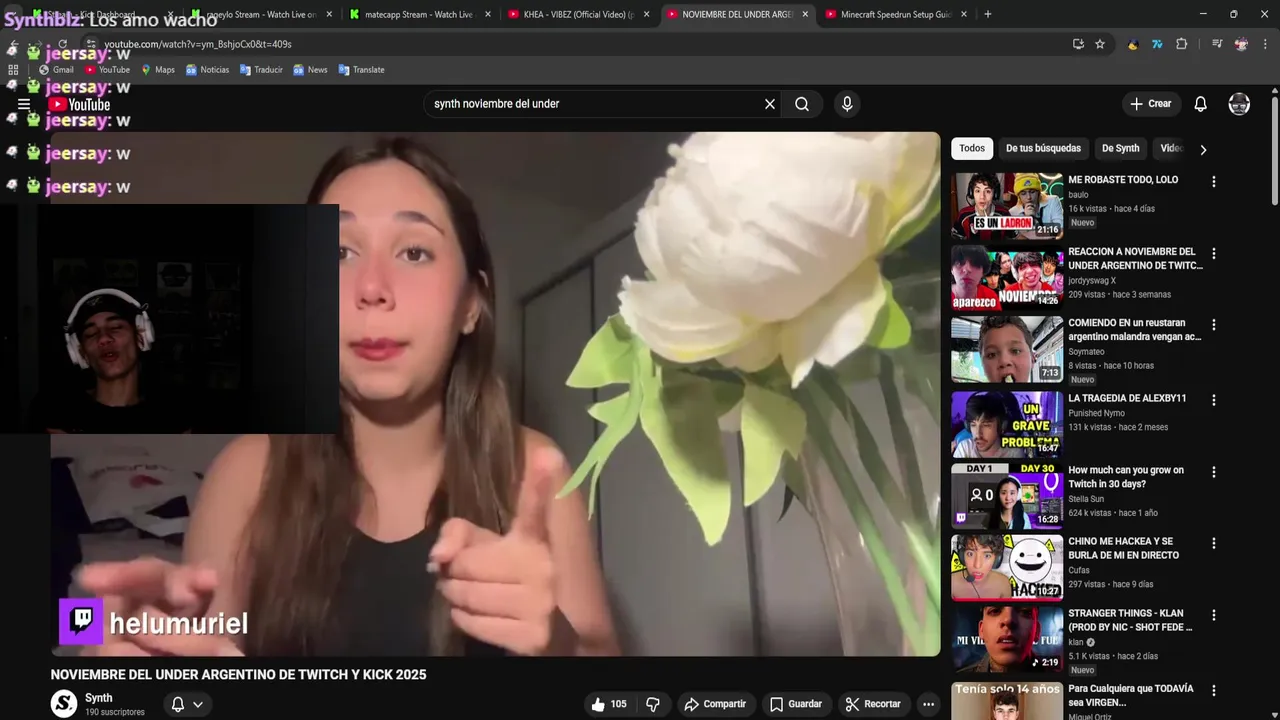The height and width of the screenshot is (720, 1280).
Task: Open the Synth channel avatar
Action: point(64,704)
